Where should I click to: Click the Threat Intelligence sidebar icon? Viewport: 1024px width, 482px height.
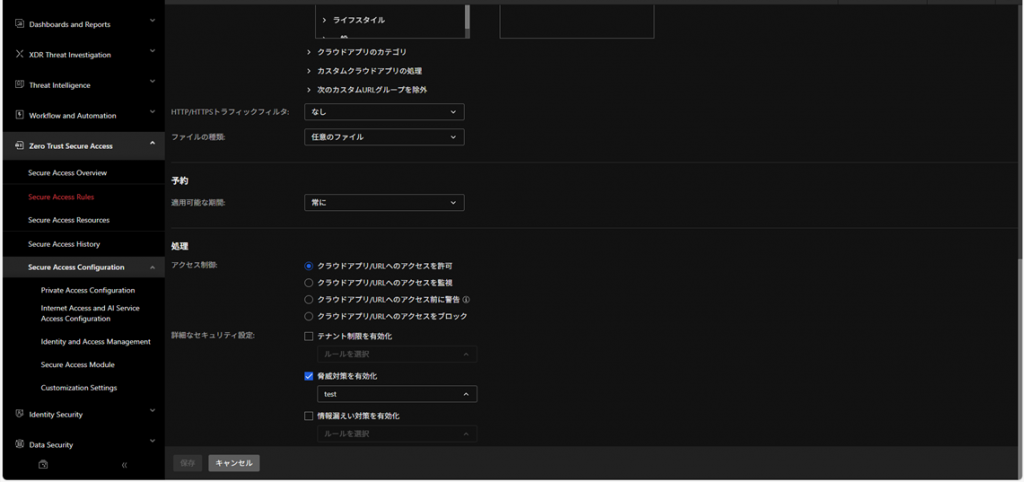point(19,85)
